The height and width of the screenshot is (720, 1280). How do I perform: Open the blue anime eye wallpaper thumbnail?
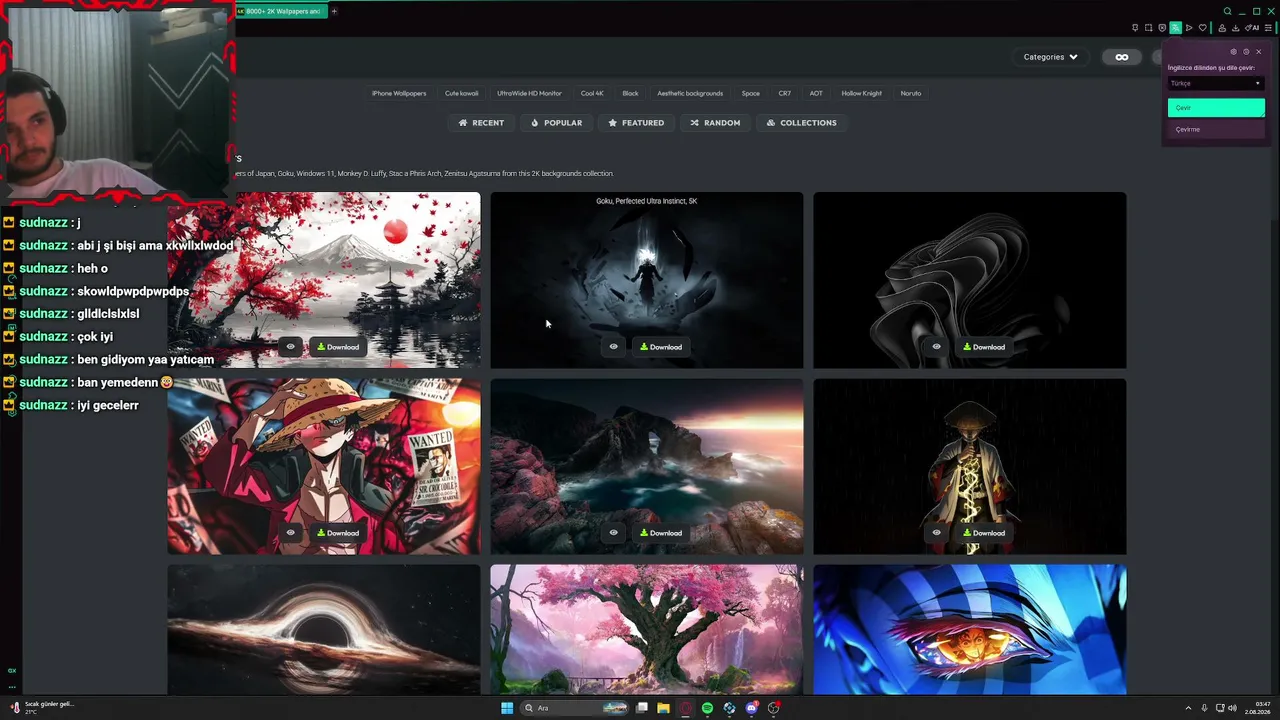(970, 629)
